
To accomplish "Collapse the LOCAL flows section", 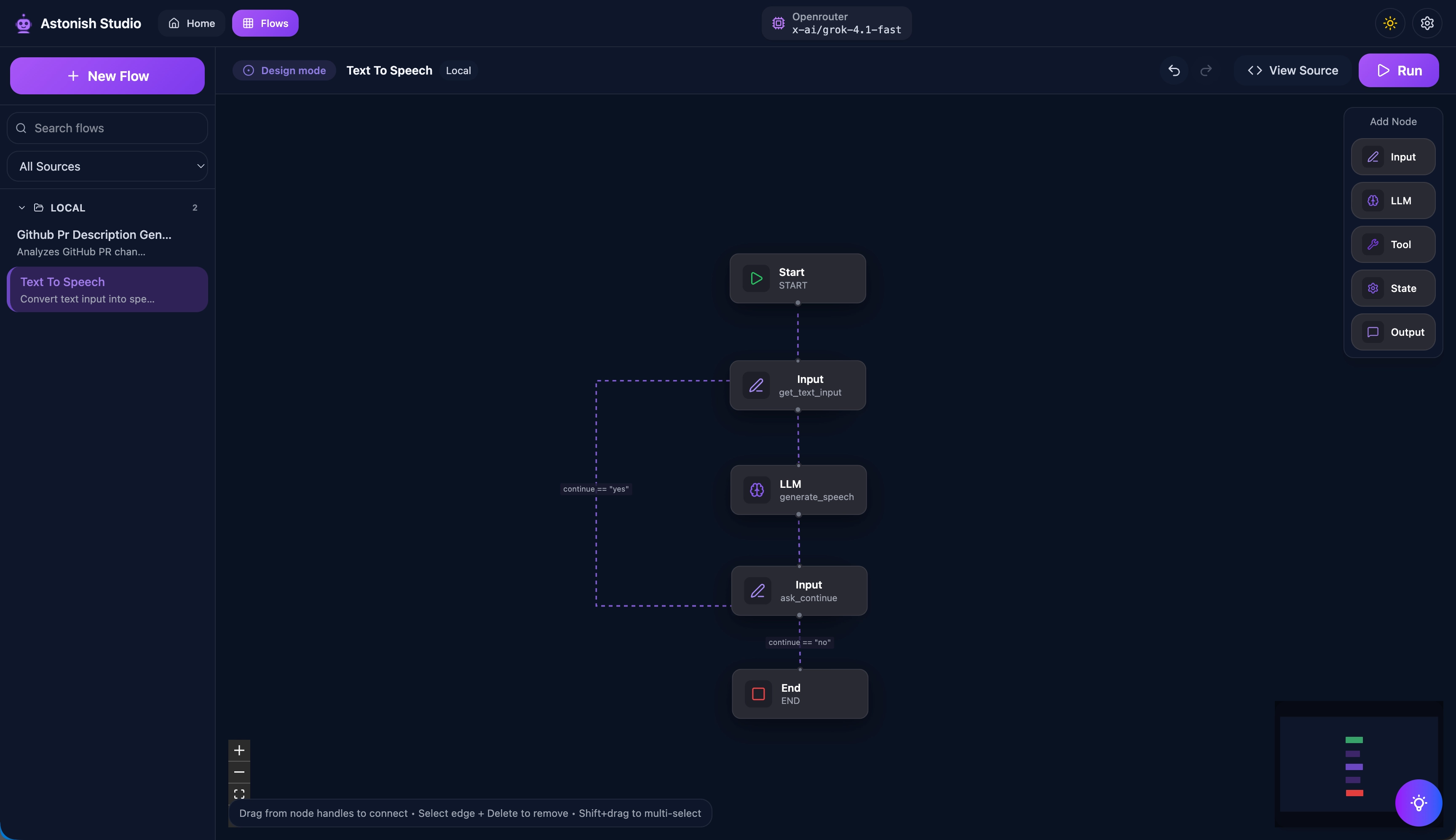I will (21, 207).
